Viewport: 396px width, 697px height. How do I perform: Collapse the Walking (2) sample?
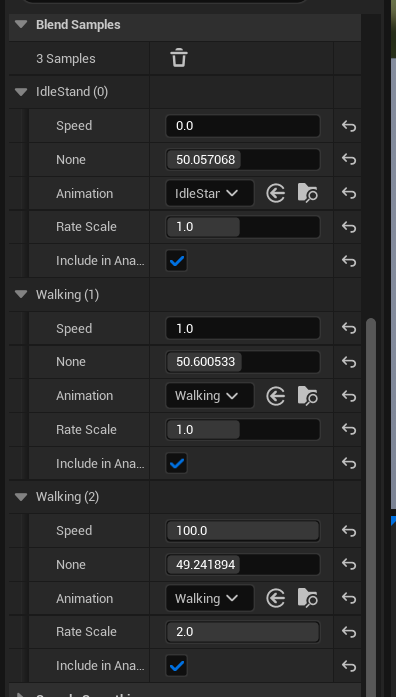(x=21, y=497)
